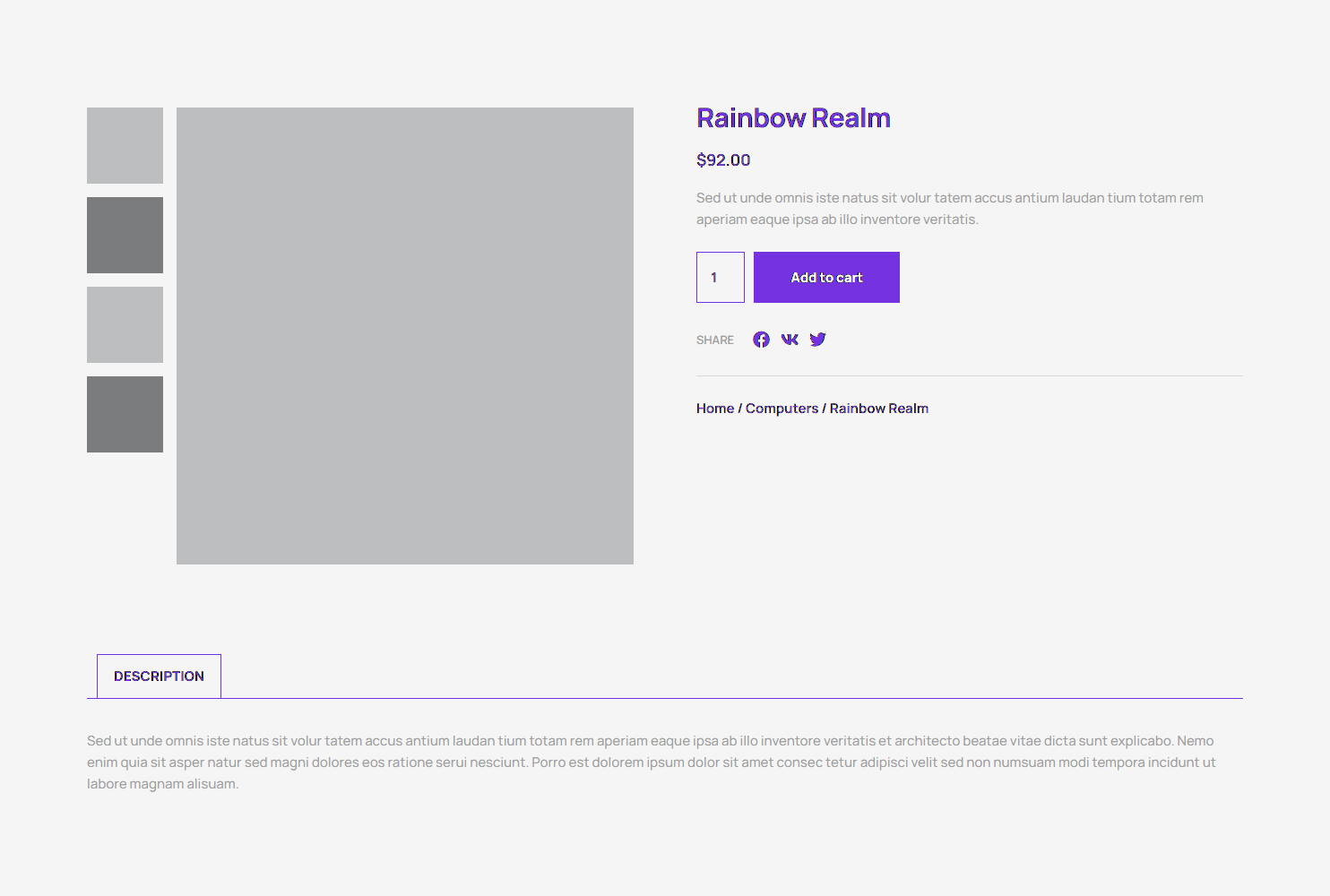Focus the quantity input field

click(x=721, y=278)
